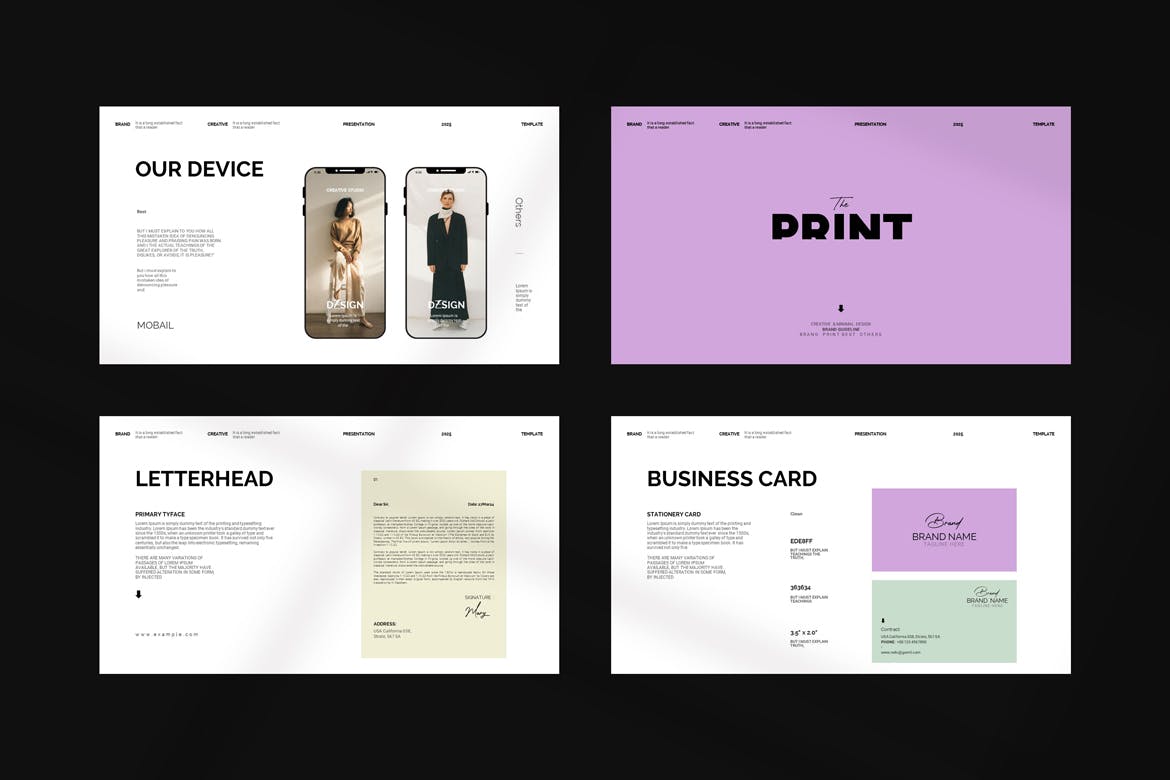Click the CREATIVE header label on the Letterhead slide
This screenshot has width=1170, height=780.
click(217, 434)
